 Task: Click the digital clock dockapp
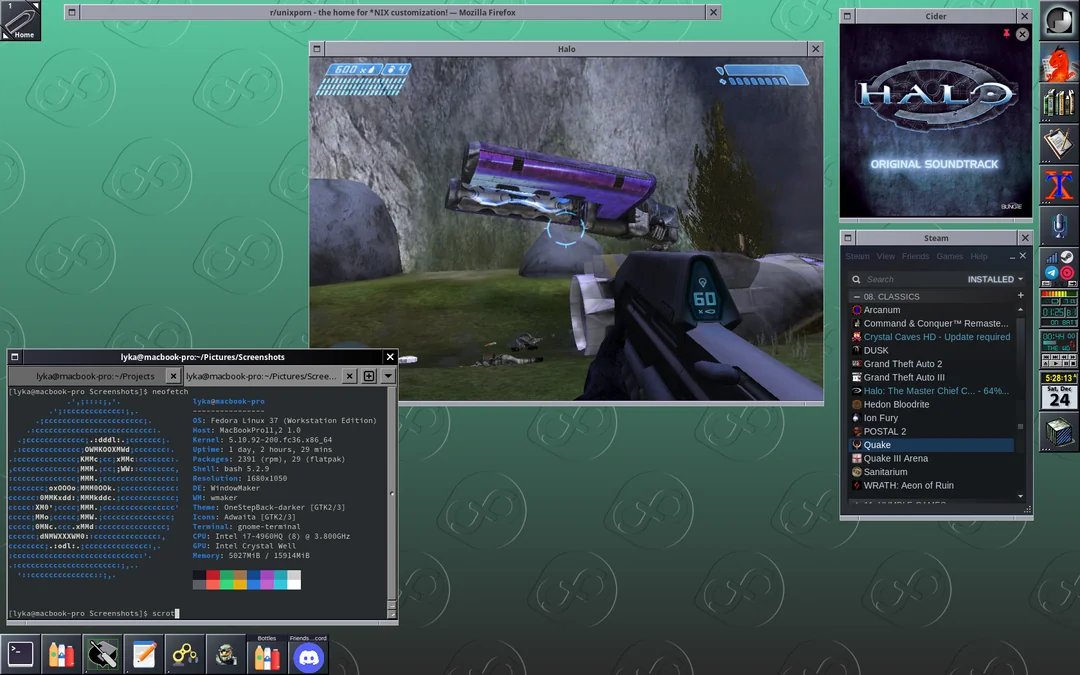[x=1059, y=377]
